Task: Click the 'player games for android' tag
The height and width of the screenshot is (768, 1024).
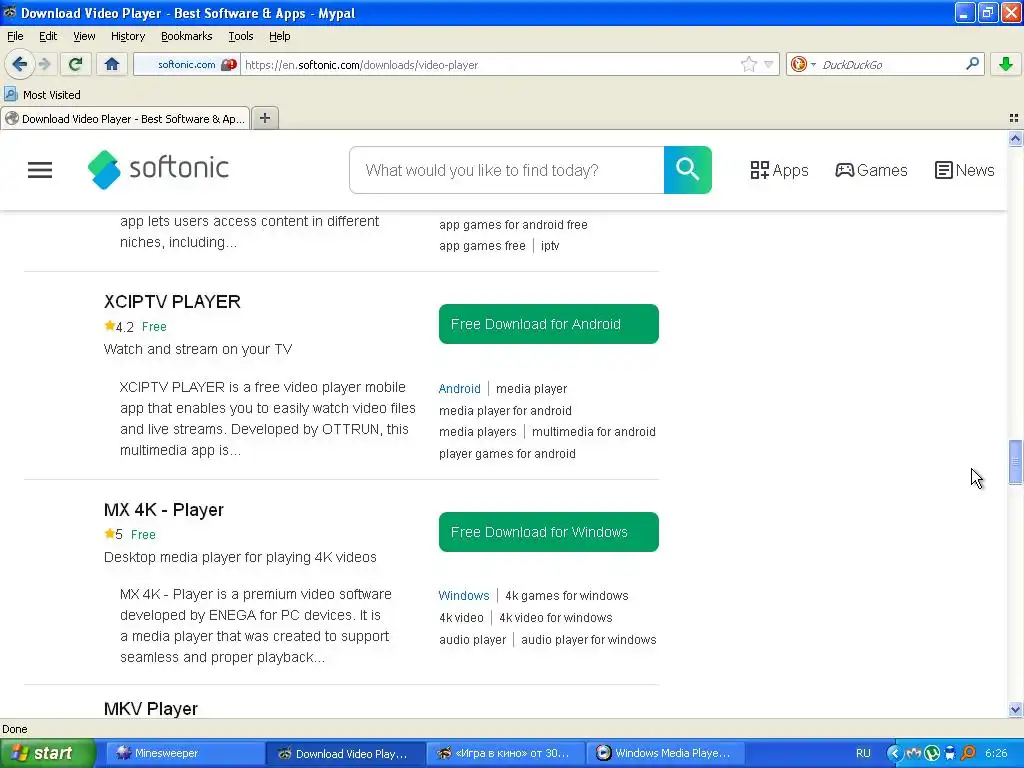Action: coord(507,454)
